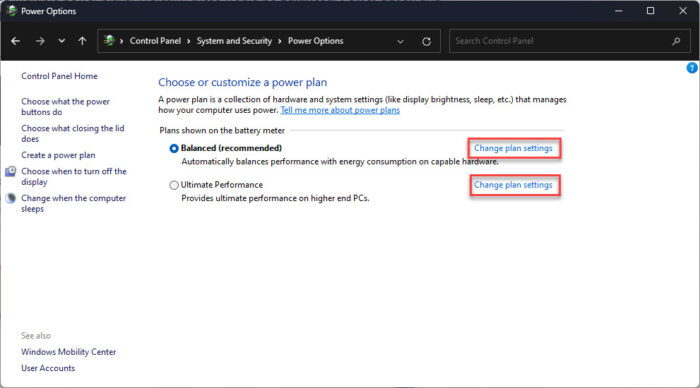Go up one level with the up arrow
This screenshot has height=388, width=700.
click(x=82, y=41)
